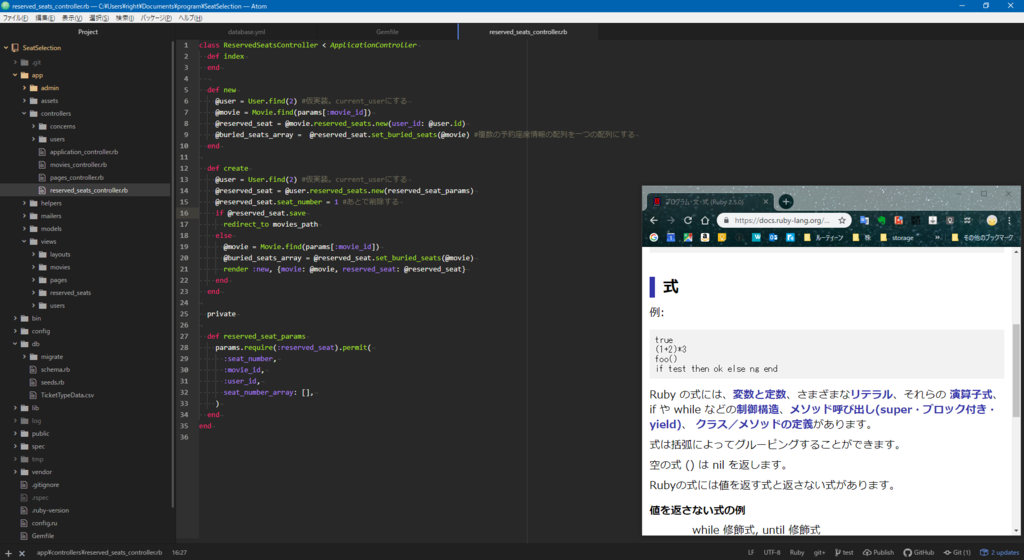Open the Chrome home page button

point(705,221)
